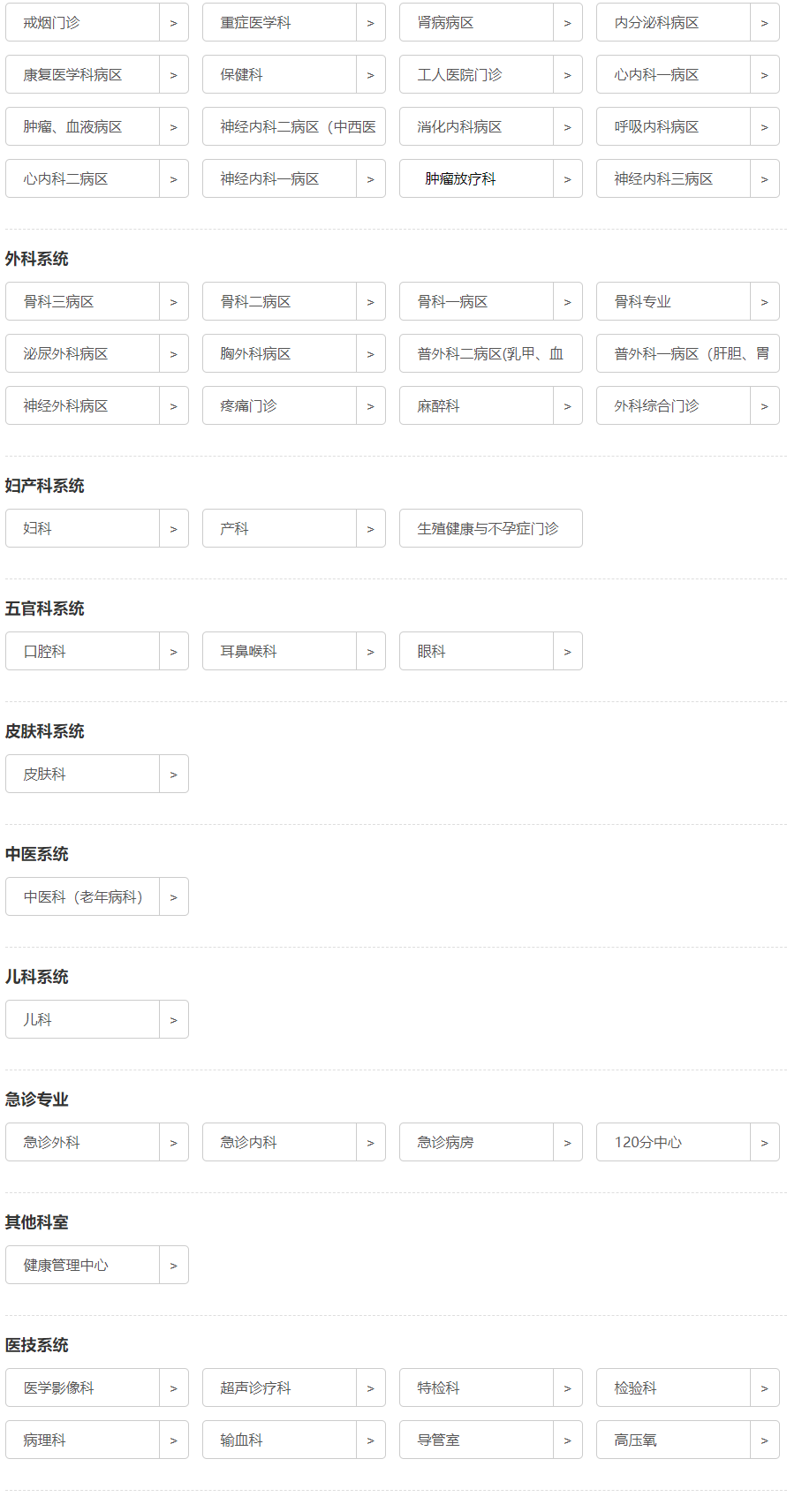Open 普外科二病区 entry
This screenshot has width=787, height=1512.
point(490,354)
